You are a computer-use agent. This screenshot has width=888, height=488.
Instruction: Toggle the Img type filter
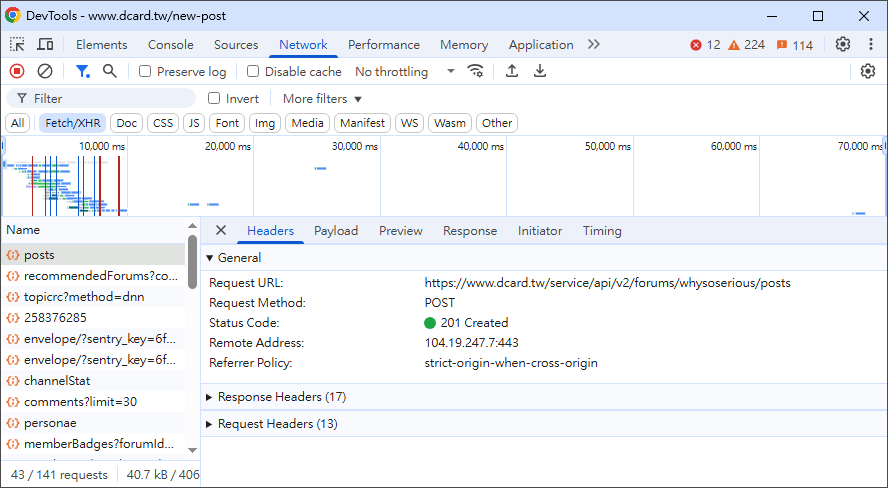coord(264,123)
